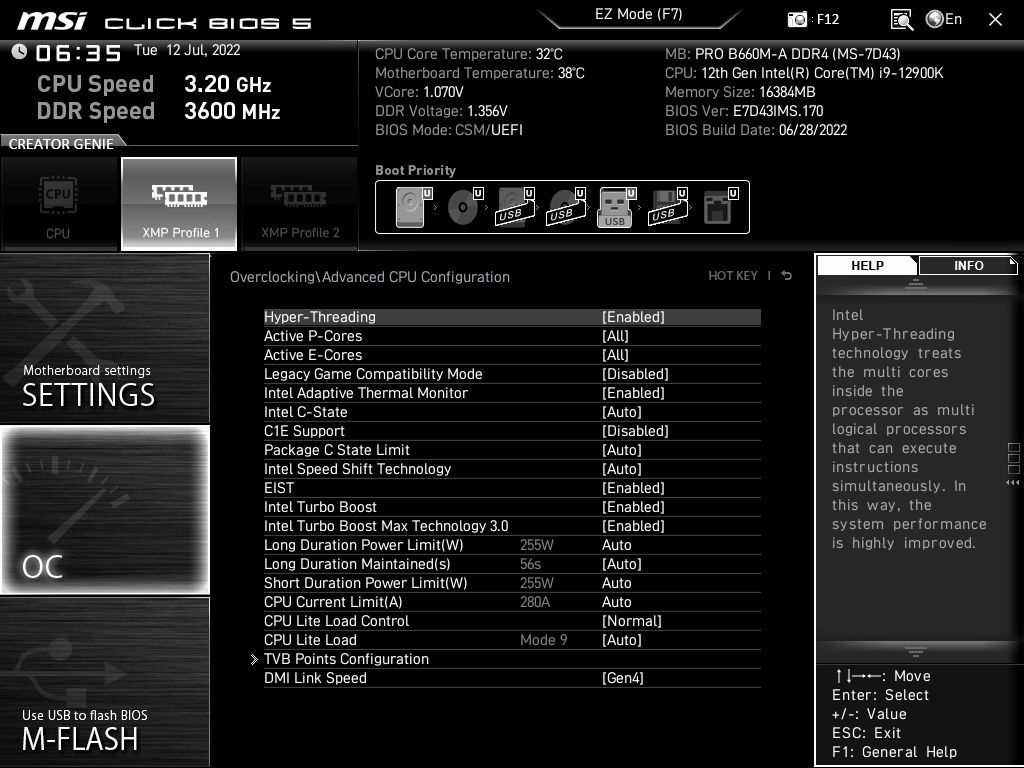Open the OC overclocking panel
Image resolution: width=1024 pixels, height=768 pixels.
[x=104, y=510]
